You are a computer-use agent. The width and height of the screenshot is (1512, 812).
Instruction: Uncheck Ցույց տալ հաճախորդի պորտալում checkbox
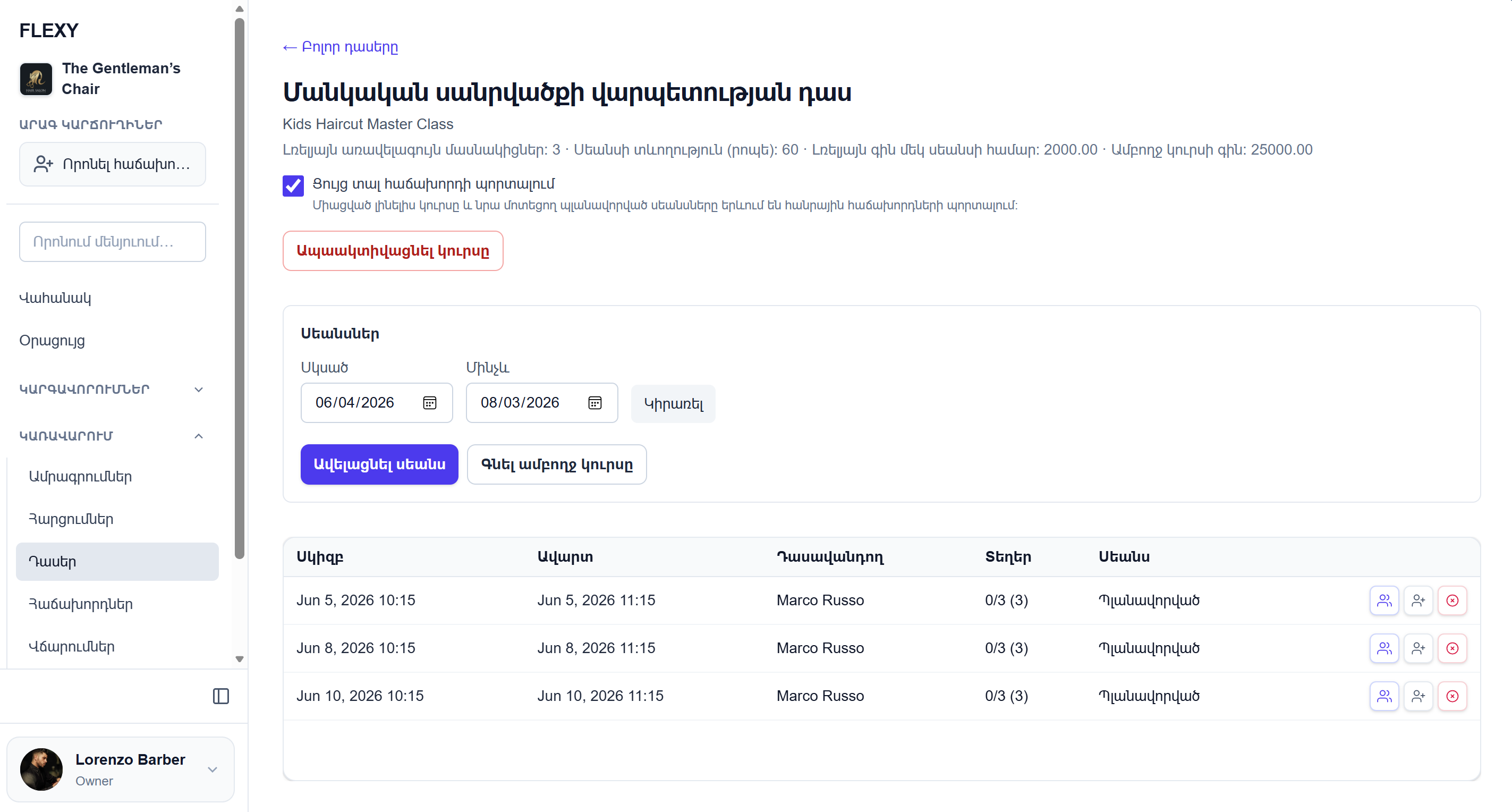(293, 185)
